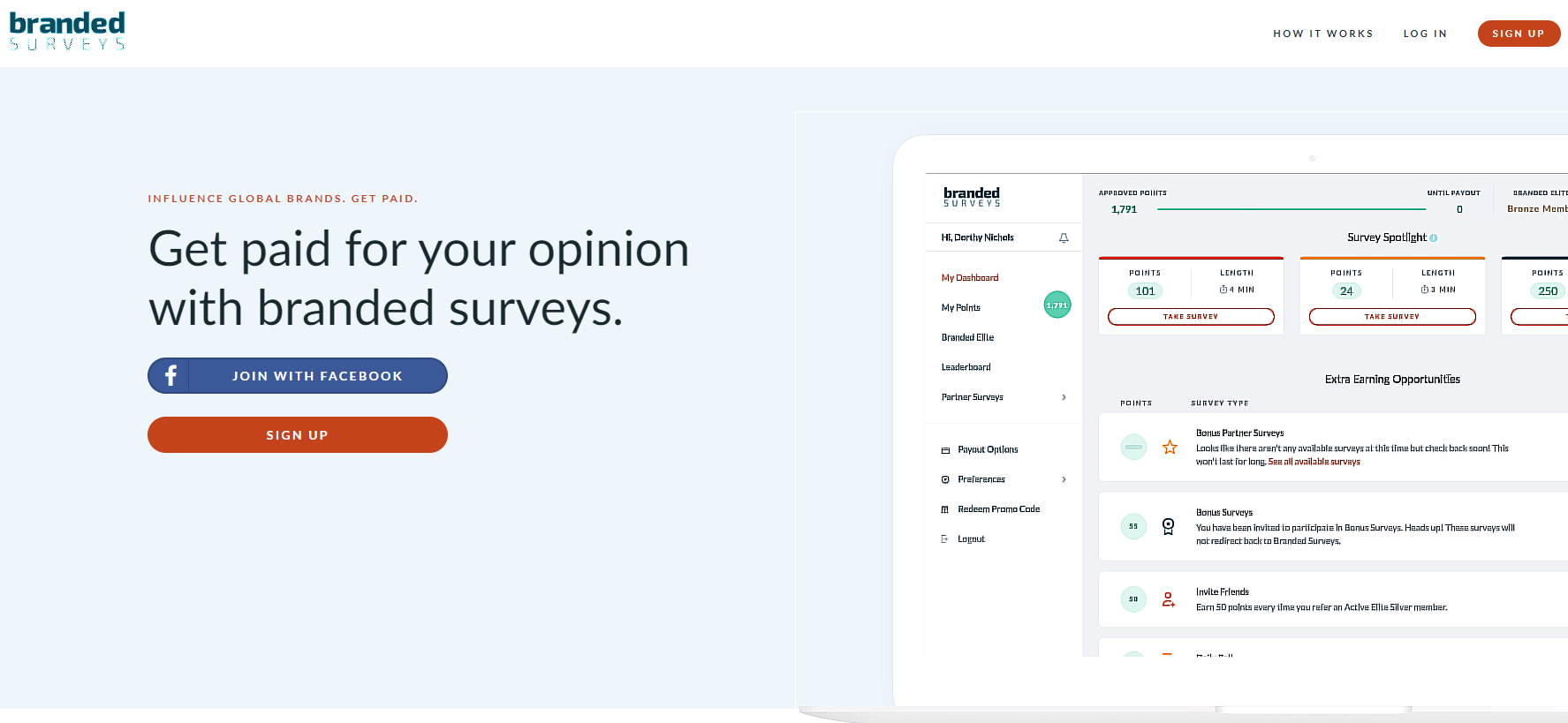1568x723 pixels.
Task: Expand the Preferences chevron
Action: [1064, 479]
